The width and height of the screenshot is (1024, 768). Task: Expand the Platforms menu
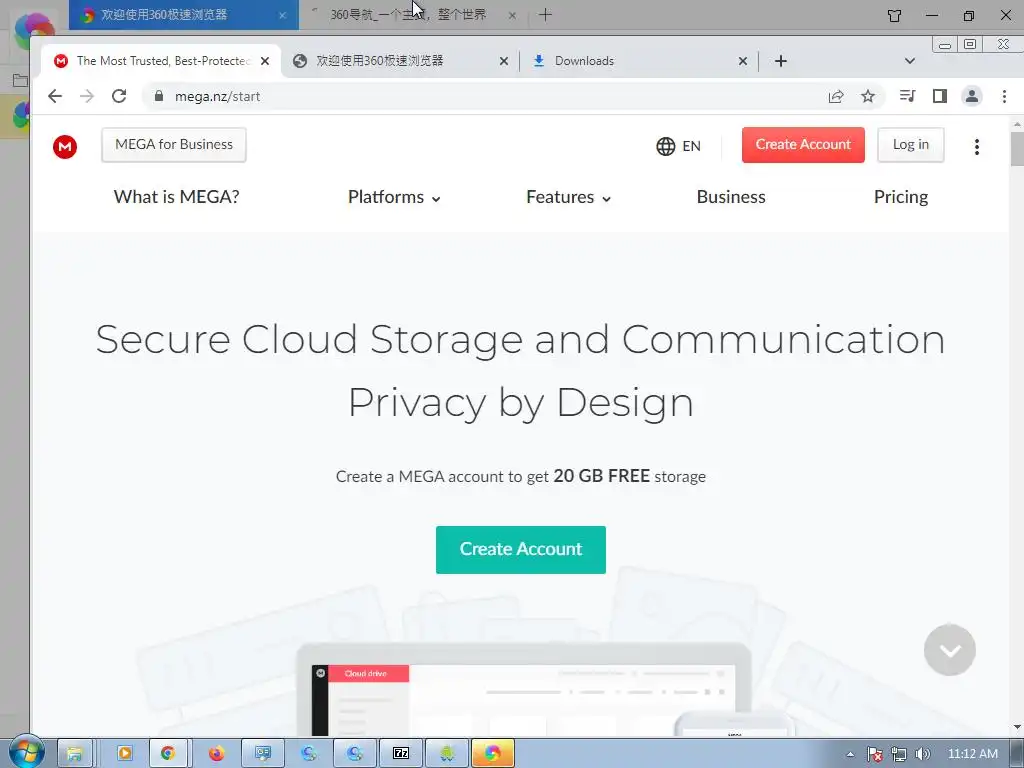pyautogui.click(x=394, y=197)
